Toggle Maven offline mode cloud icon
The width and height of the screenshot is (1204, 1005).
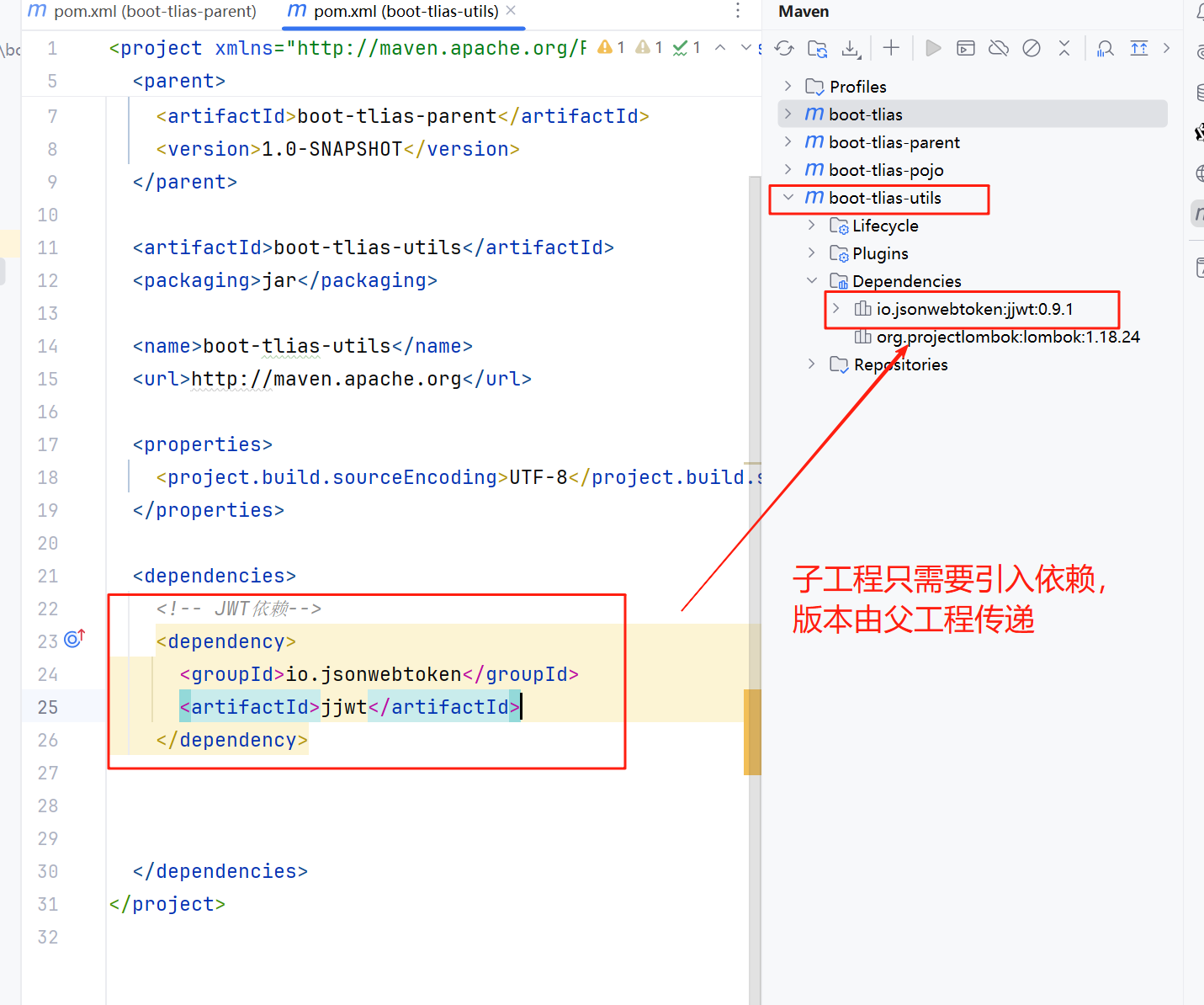pos(999,48)
